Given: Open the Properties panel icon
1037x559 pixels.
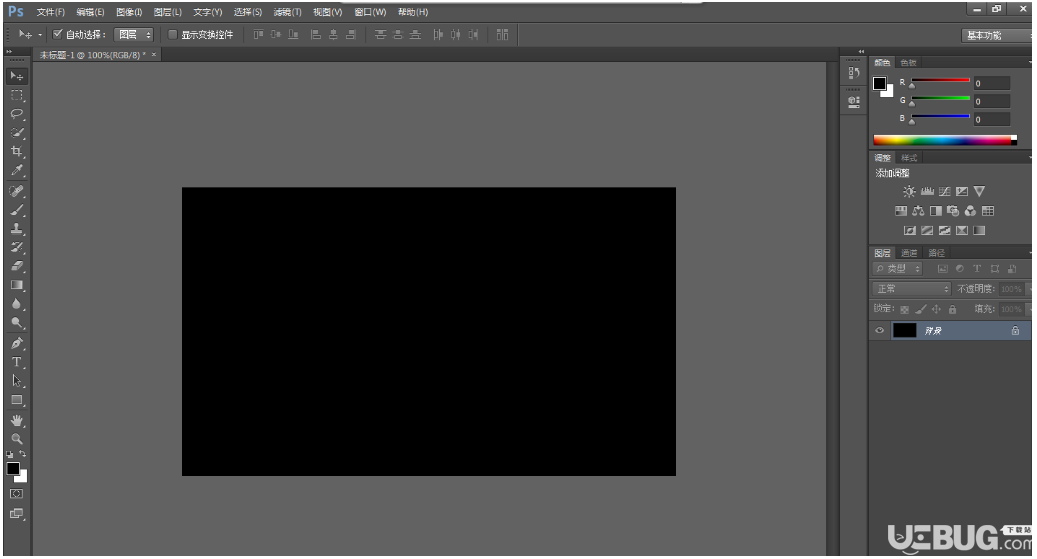Looking at the screenshot, I should [854, 102].
